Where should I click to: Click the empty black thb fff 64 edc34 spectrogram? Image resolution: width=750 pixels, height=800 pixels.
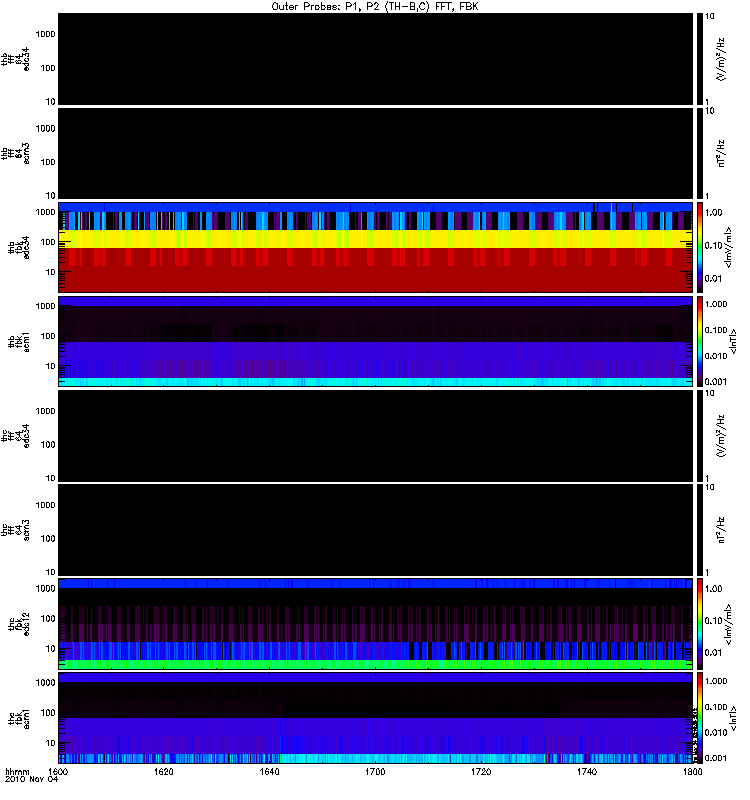375,59
